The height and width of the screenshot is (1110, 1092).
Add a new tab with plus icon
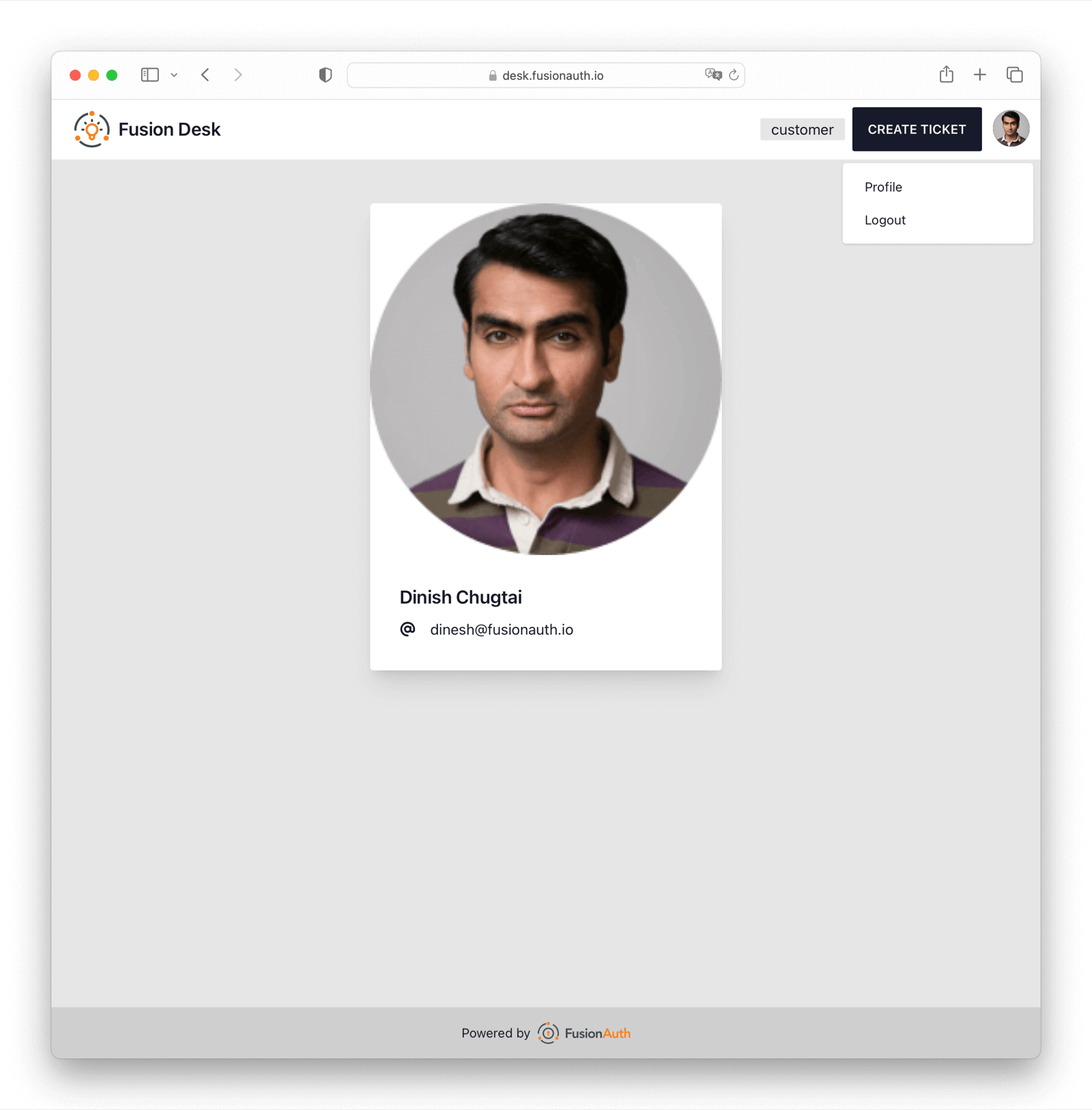[x=980, y=75]
